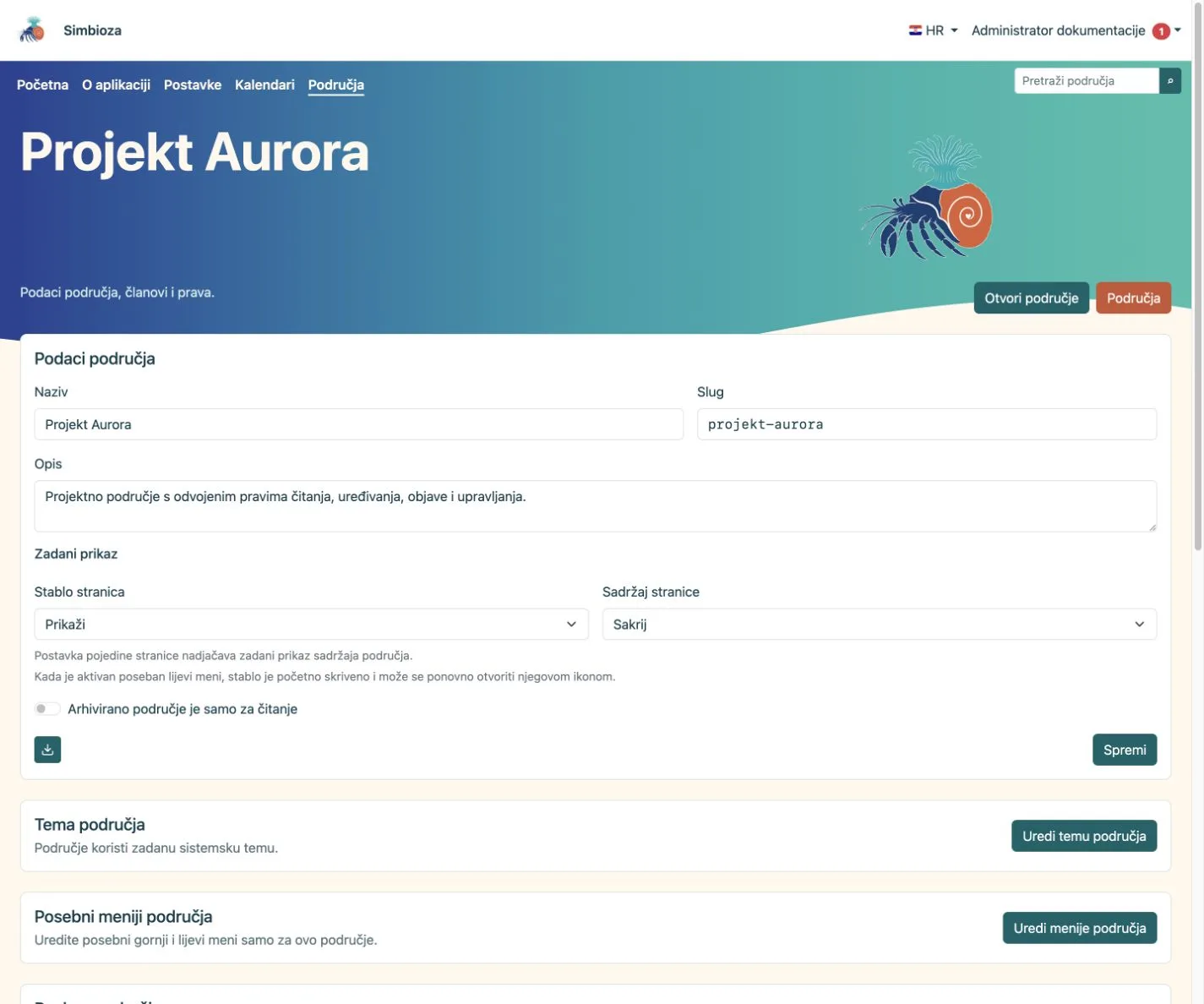The width and height of the screenshot is (1204, 1004).
Task: Focus the Pretraži područja search field
Action: [1087, 81]
